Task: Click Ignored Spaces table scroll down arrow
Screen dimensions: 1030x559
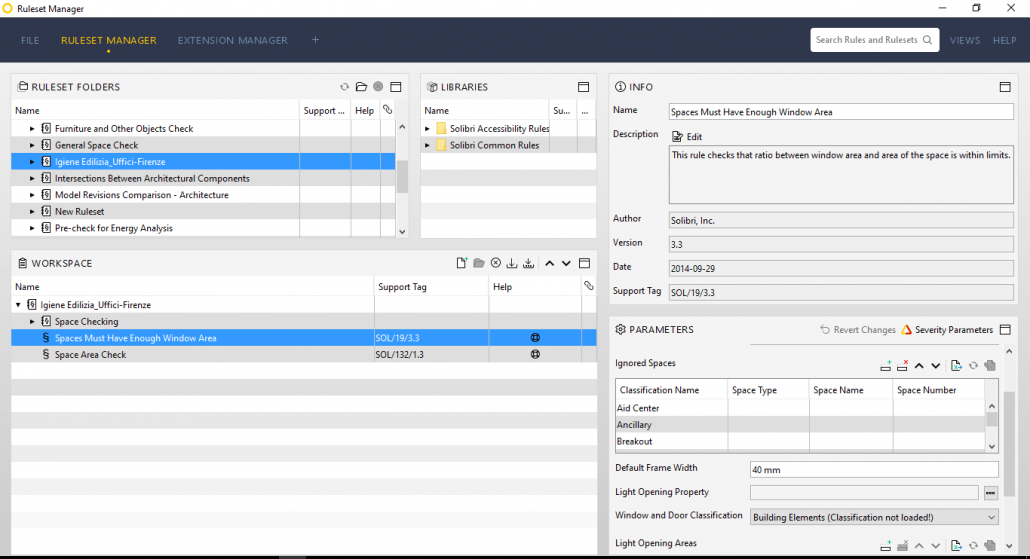Action: (x=992, y=446)
